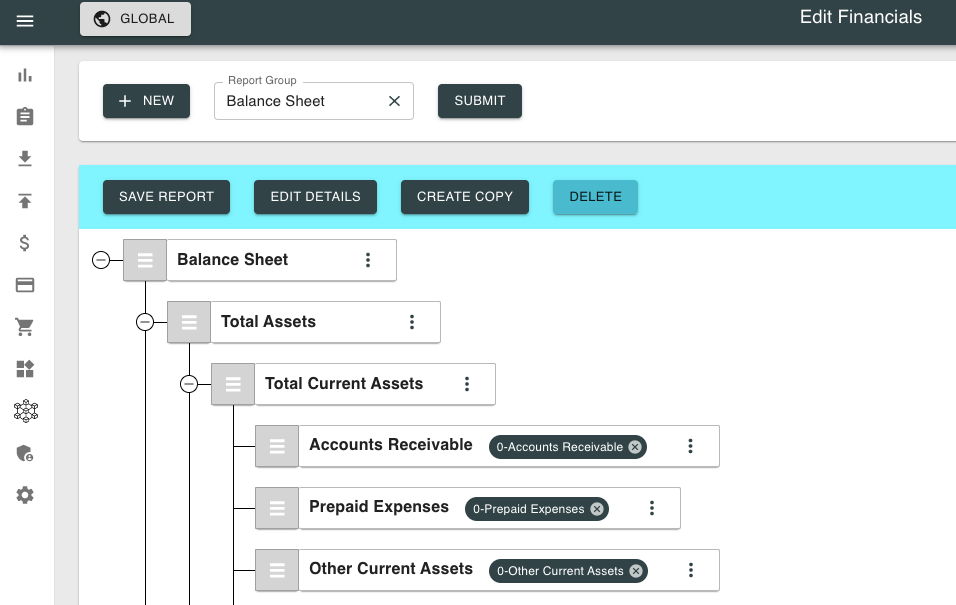Select the credit card payments icon
956x605 pixels.
[x=25, y=284]
